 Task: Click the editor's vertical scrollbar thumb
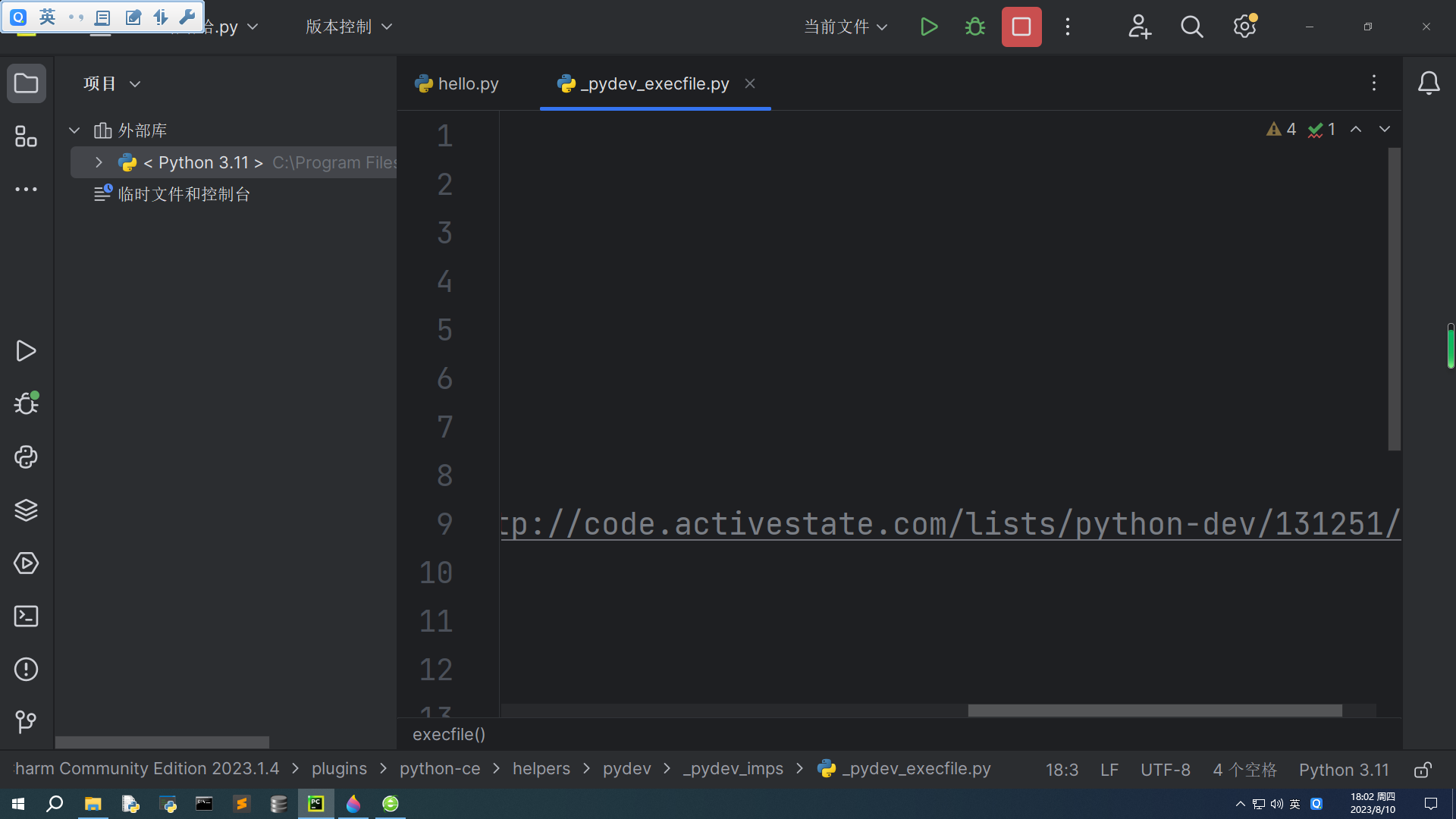(1394, 300)
